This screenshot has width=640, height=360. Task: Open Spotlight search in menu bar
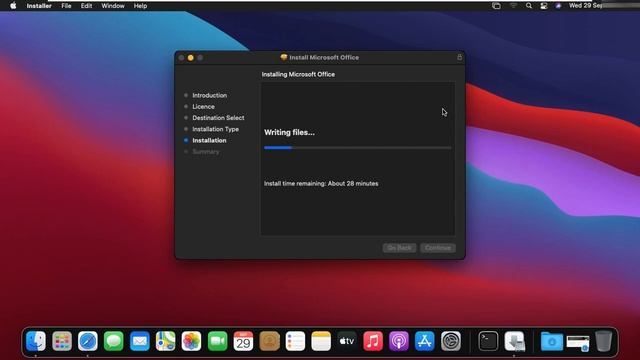(529, 6)
